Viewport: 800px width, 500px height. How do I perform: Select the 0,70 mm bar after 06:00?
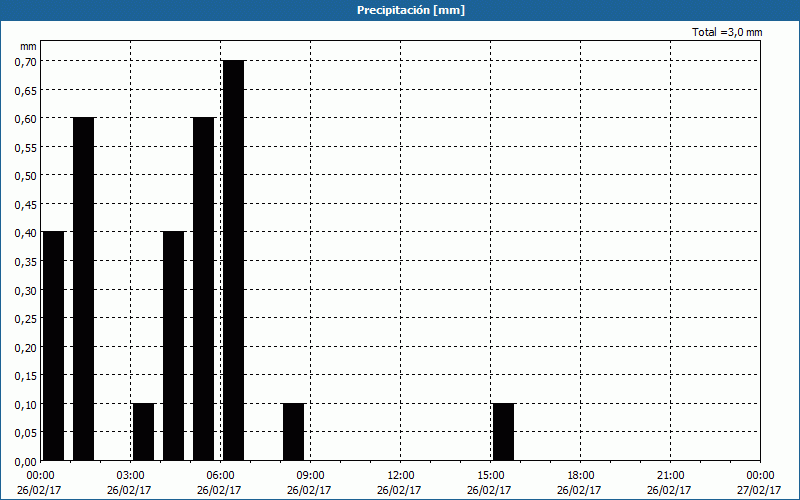click(234, 261)
